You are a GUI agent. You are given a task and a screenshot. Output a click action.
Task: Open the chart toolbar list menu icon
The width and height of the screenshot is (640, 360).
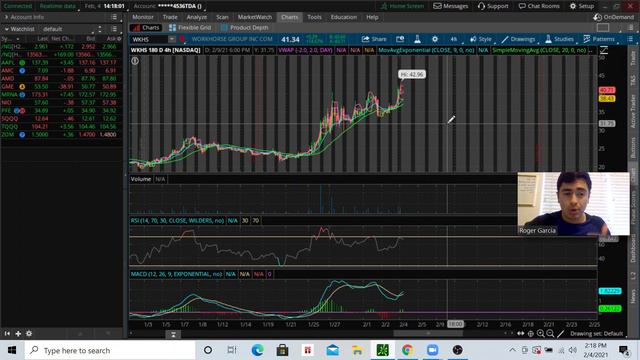[x=630, y=39]
